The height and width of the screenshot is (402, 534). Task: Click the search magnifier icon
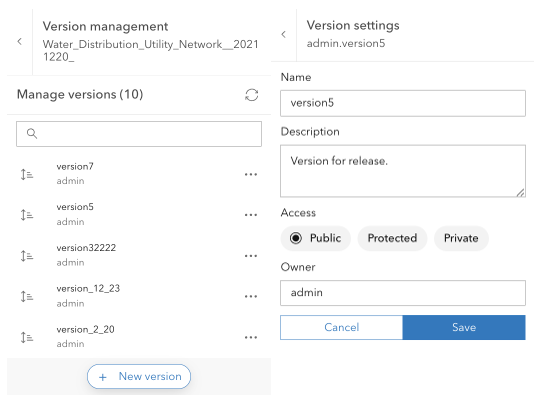pyautogui.click(x=32, y=134)
